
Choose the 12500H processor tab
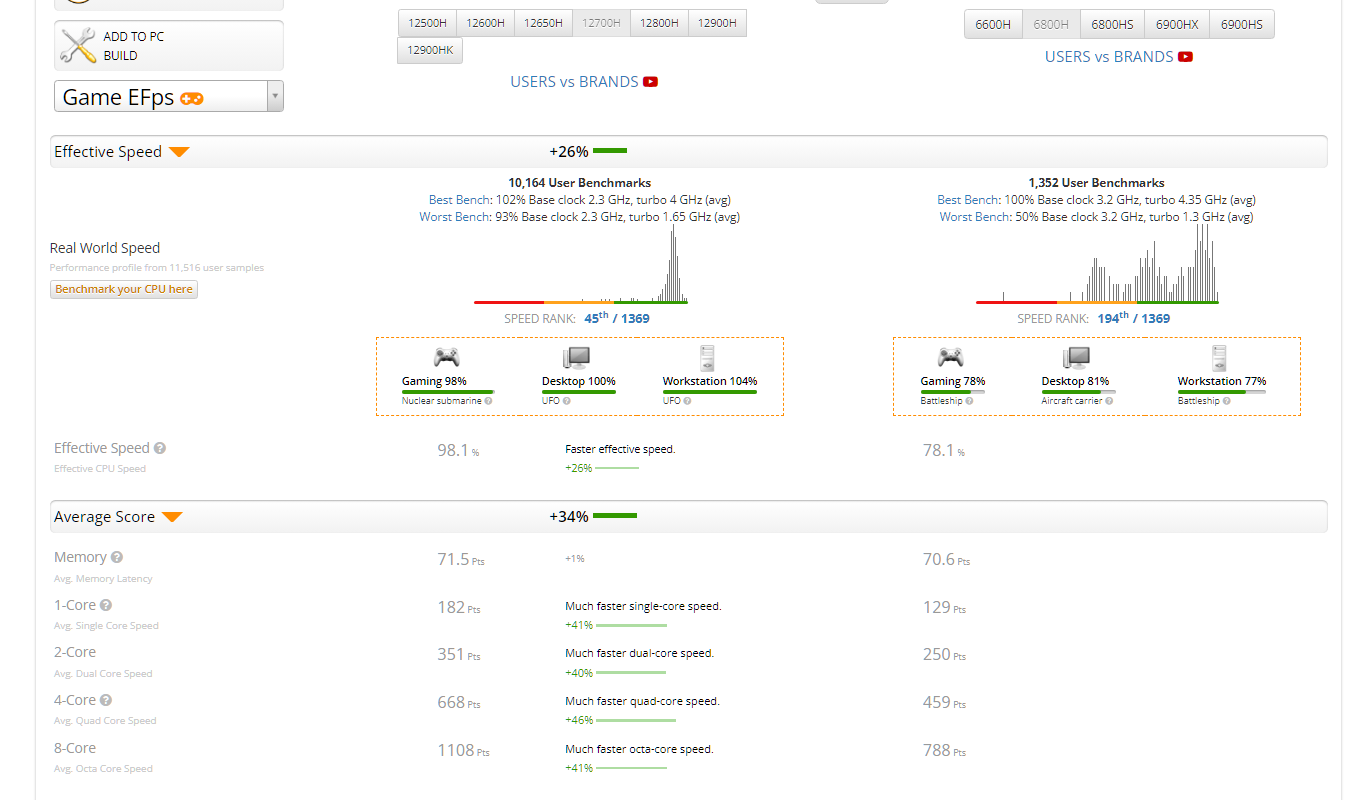click(428, 23)
